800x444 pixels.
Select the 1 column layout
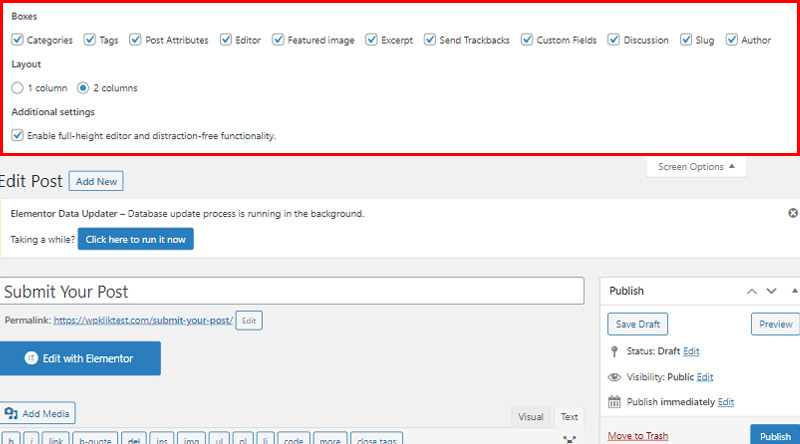17,88
